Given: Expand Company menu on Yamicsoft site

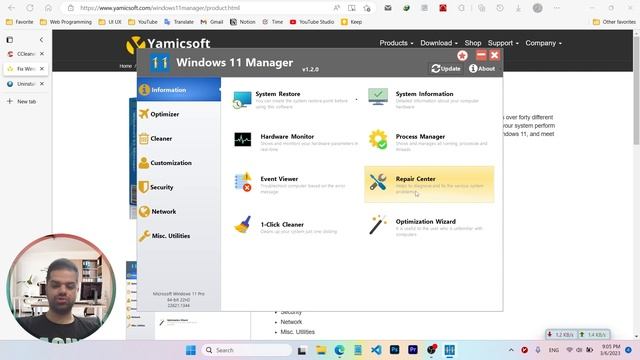Looking at the screenshot, I should point(543,43).
